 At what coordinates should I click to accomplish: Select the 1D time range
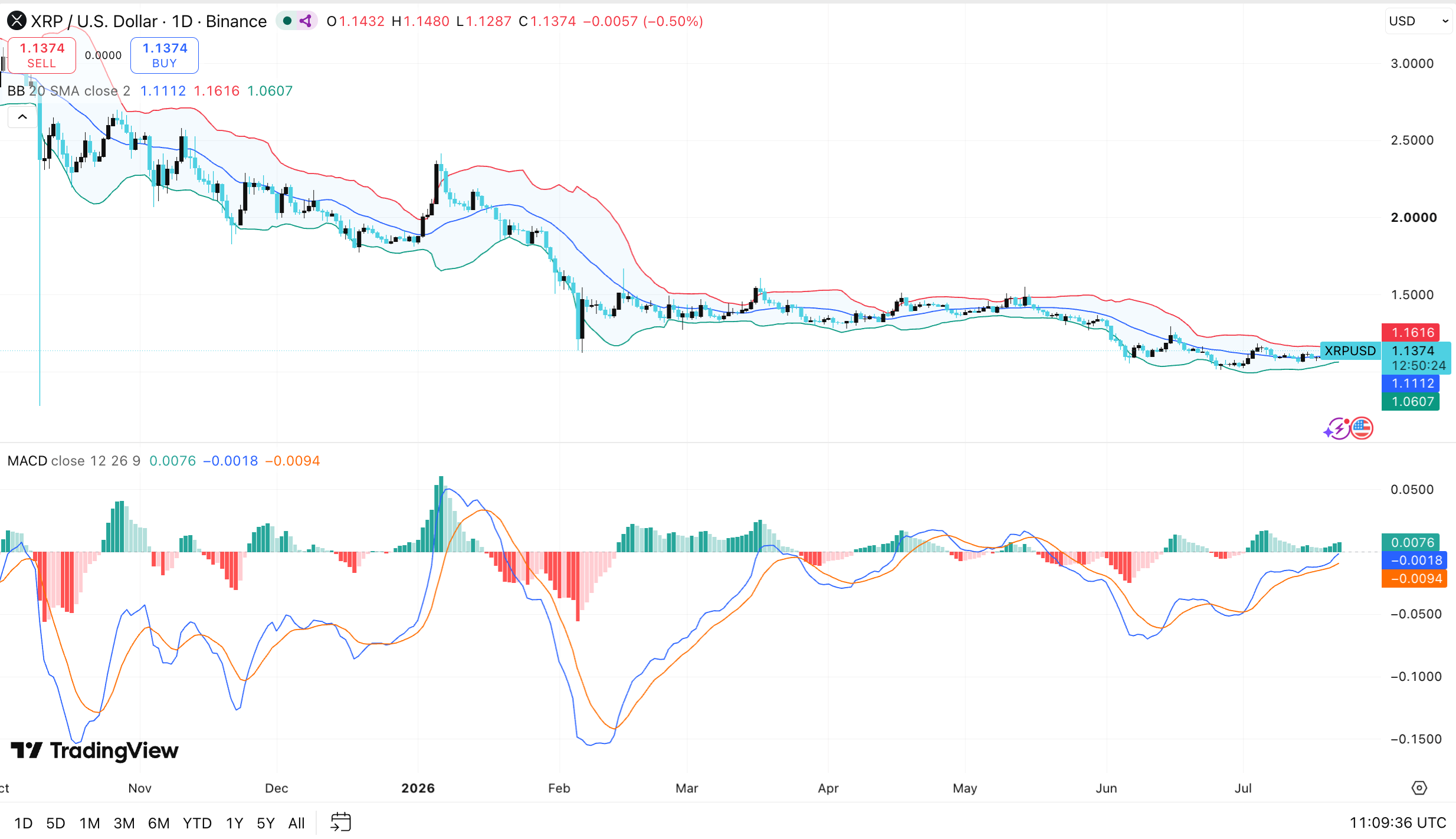pyautogui.click(x=23, y=823)
